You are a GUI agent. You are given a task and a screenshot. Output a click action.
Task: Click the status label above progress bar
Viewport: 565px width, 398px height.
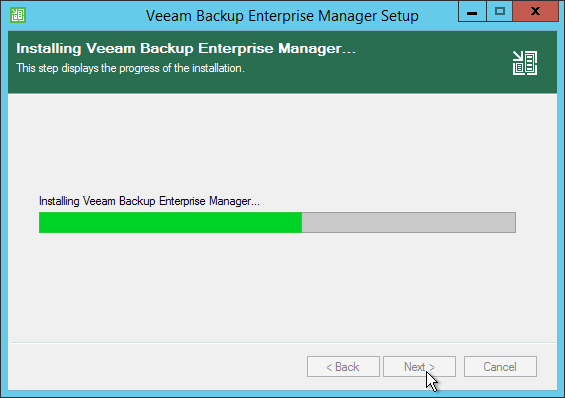pyautogui.click(x=149, y=201)
